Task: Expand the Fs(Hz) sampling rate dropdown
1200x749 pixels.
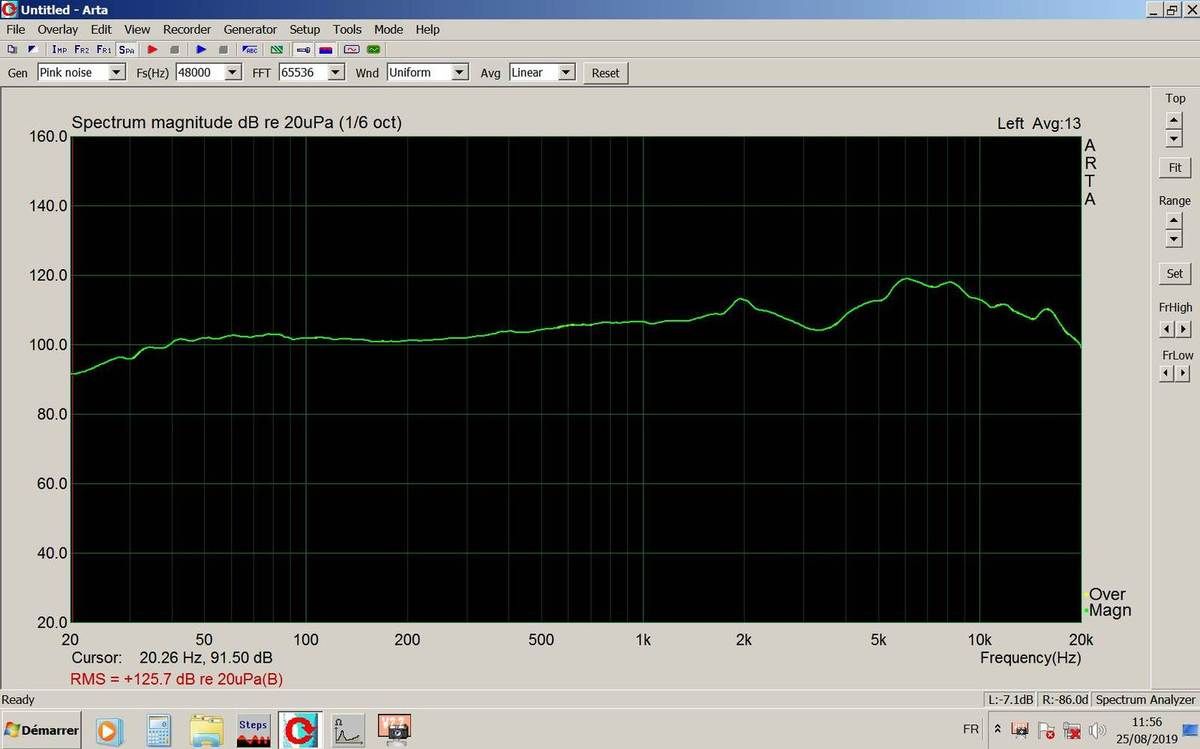Action: (x=233, y=73)
